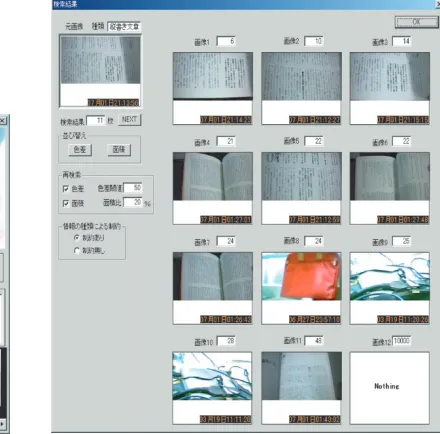
Task: Click the 検索結果 window title text
Action: [66, 4]
